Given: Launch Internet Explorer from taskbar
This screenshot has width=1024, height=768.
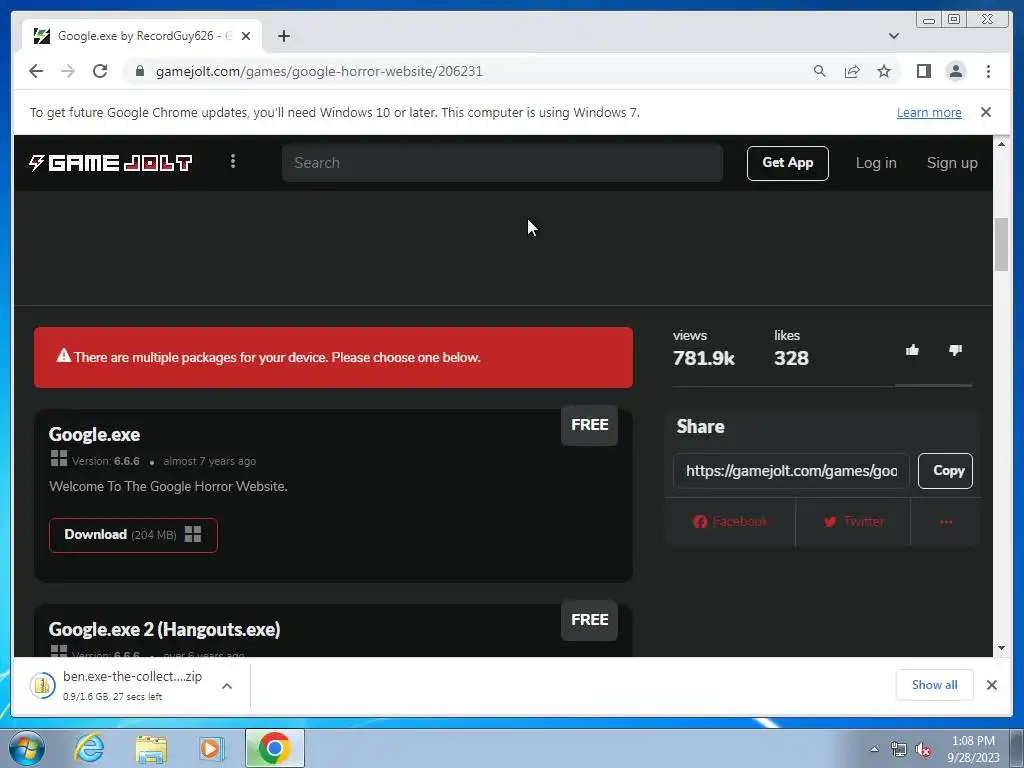Looking at the screenshot, I should (x=89, y=748).
